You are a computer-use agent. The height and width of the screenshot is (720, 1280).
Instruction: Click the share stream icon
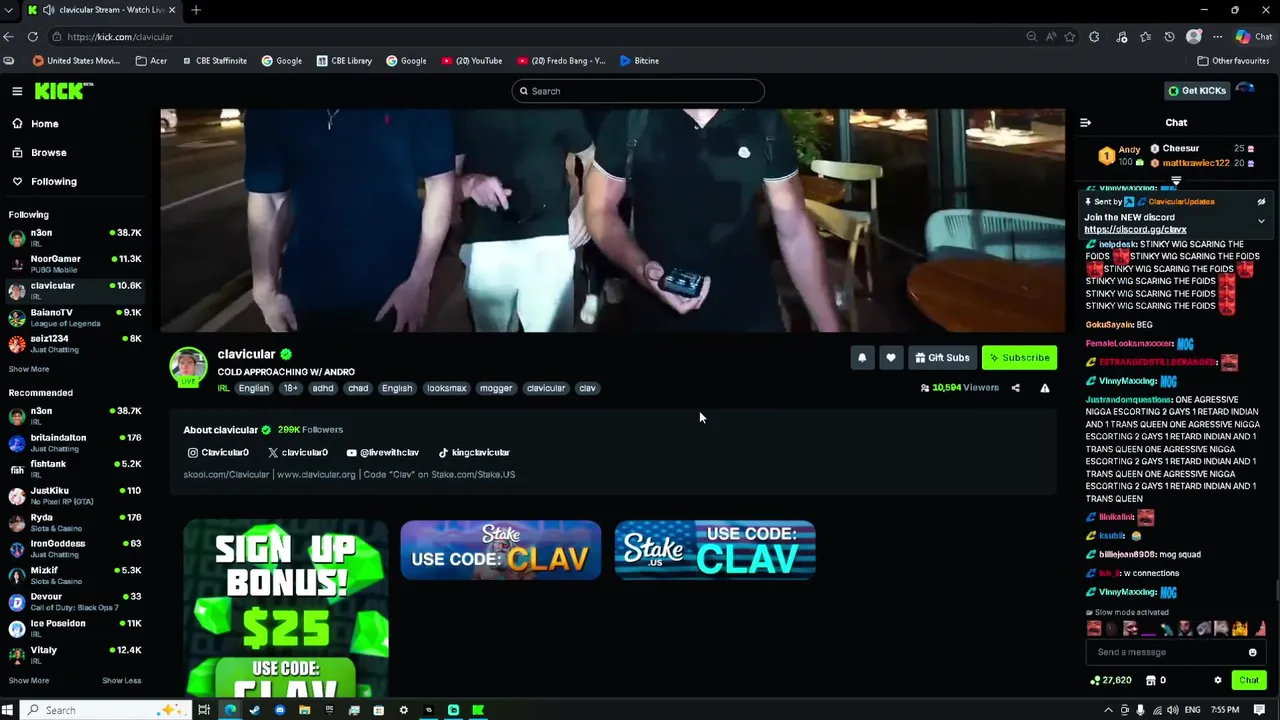[1015, 388]
